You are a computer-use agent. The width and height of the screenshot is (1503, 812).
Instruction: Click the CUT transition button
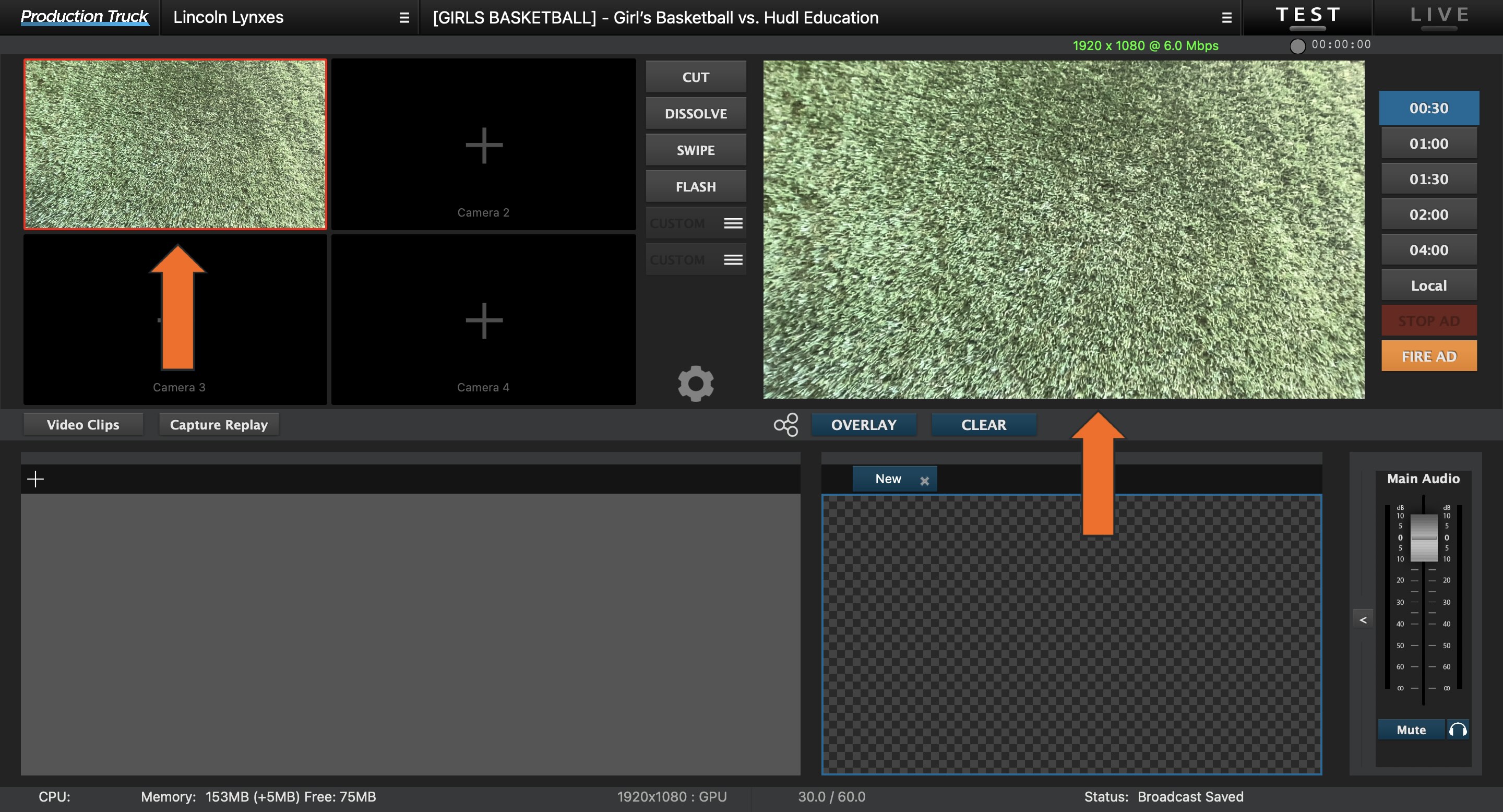(696, 77)
